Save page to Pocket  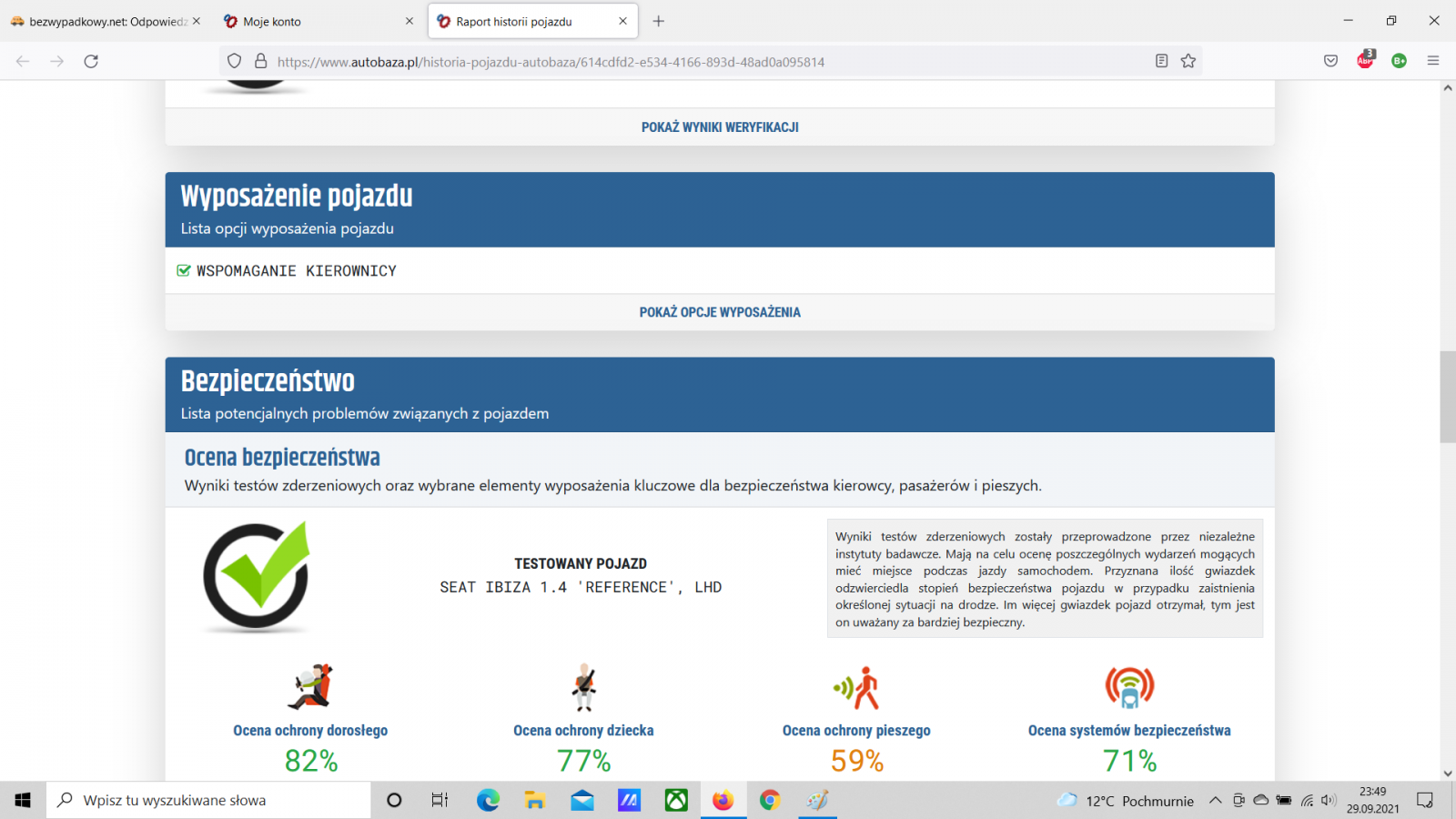pos(1330,61)
